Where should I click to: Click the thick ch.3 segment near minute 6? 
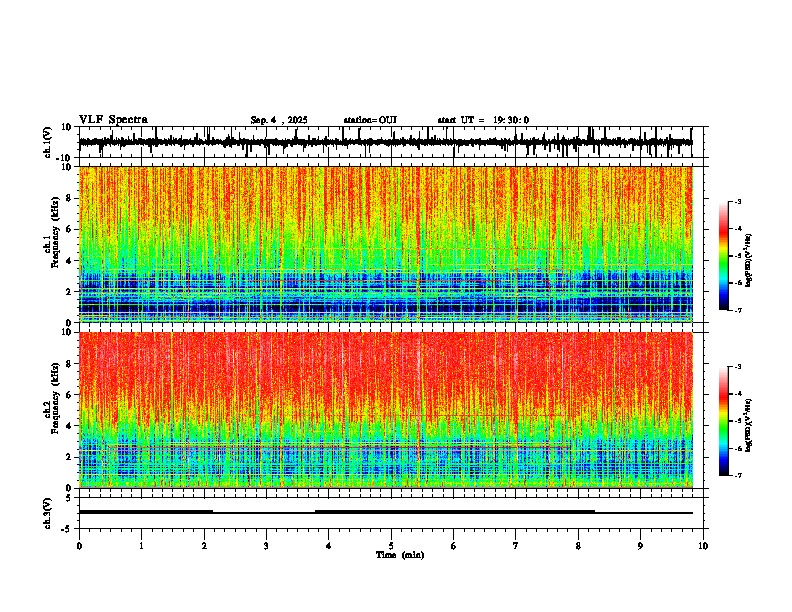click(455, 512)
